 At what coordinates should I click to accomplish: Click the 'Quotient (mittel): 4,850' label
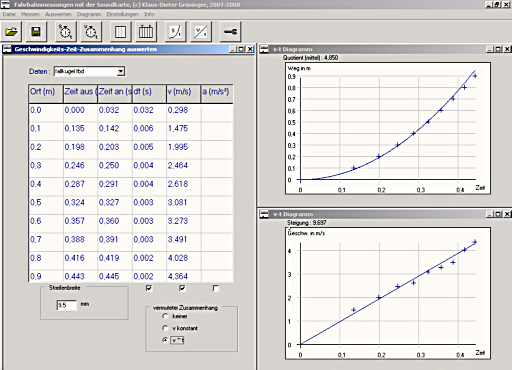tap(310, 58)
